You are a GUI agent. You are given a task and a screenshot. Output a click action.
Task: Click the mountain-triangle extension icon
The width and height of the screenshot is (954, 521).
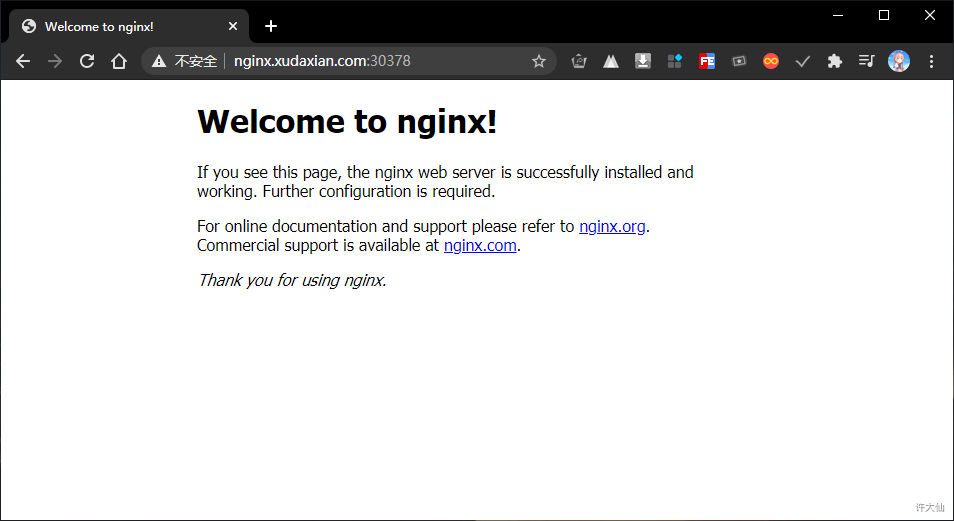[x=611, y=61]
